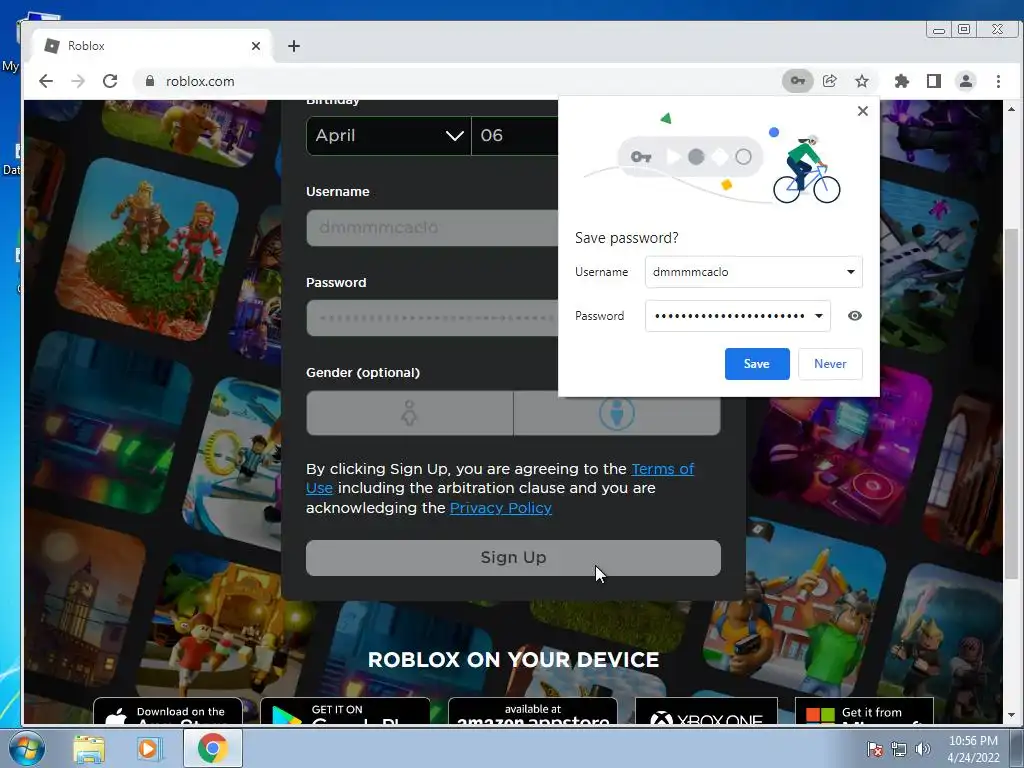
Task: Close the Save password popup
Action: pos(863,111)
